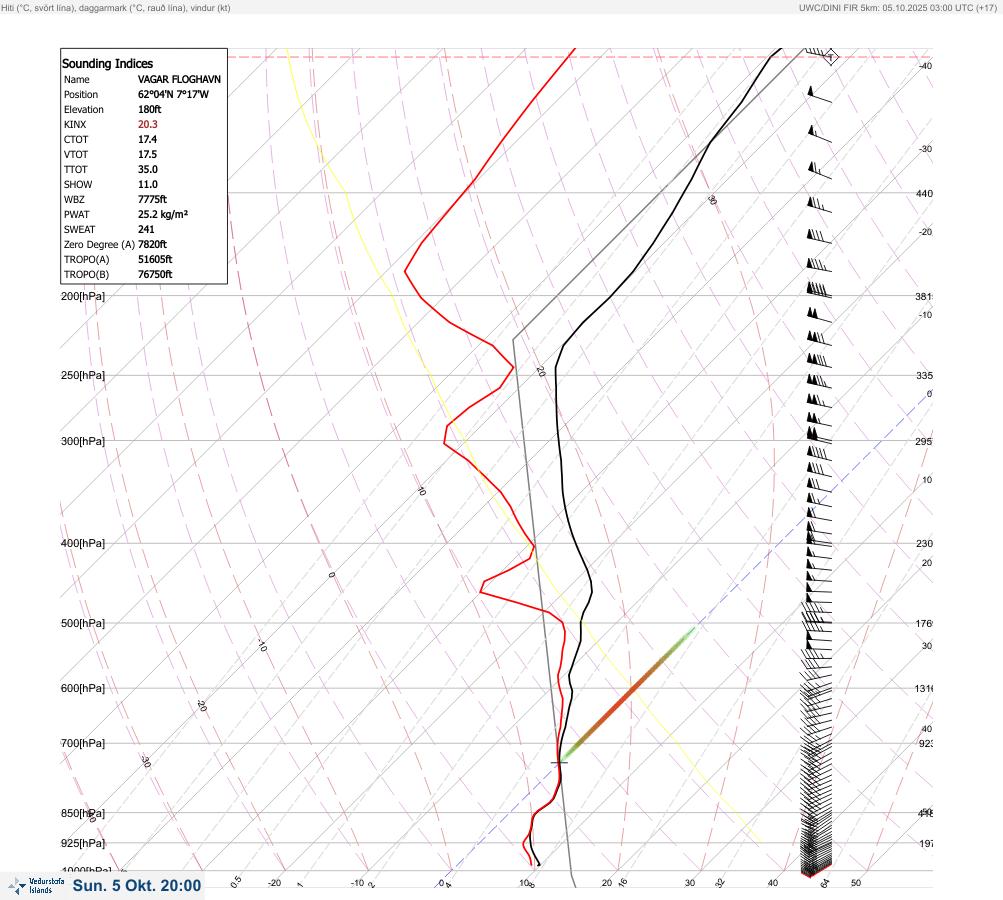Click the 600[hPa] pressure label
1003x900 pixels.
click(x=83, y=688)
